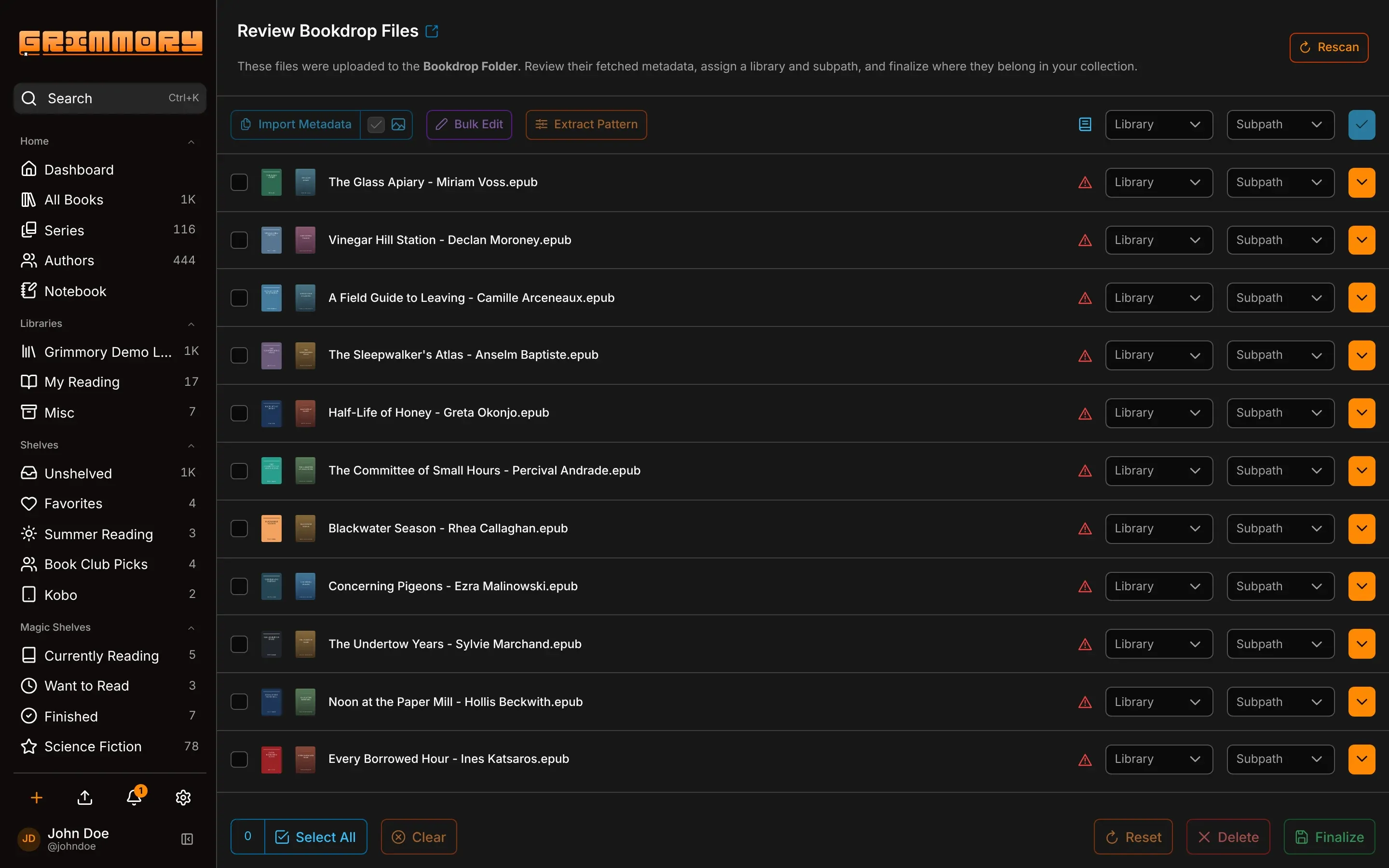Expand The Committee of Small Hours row details
The height and width of the screenshot is (868, 1389).
pos(1362,471)
